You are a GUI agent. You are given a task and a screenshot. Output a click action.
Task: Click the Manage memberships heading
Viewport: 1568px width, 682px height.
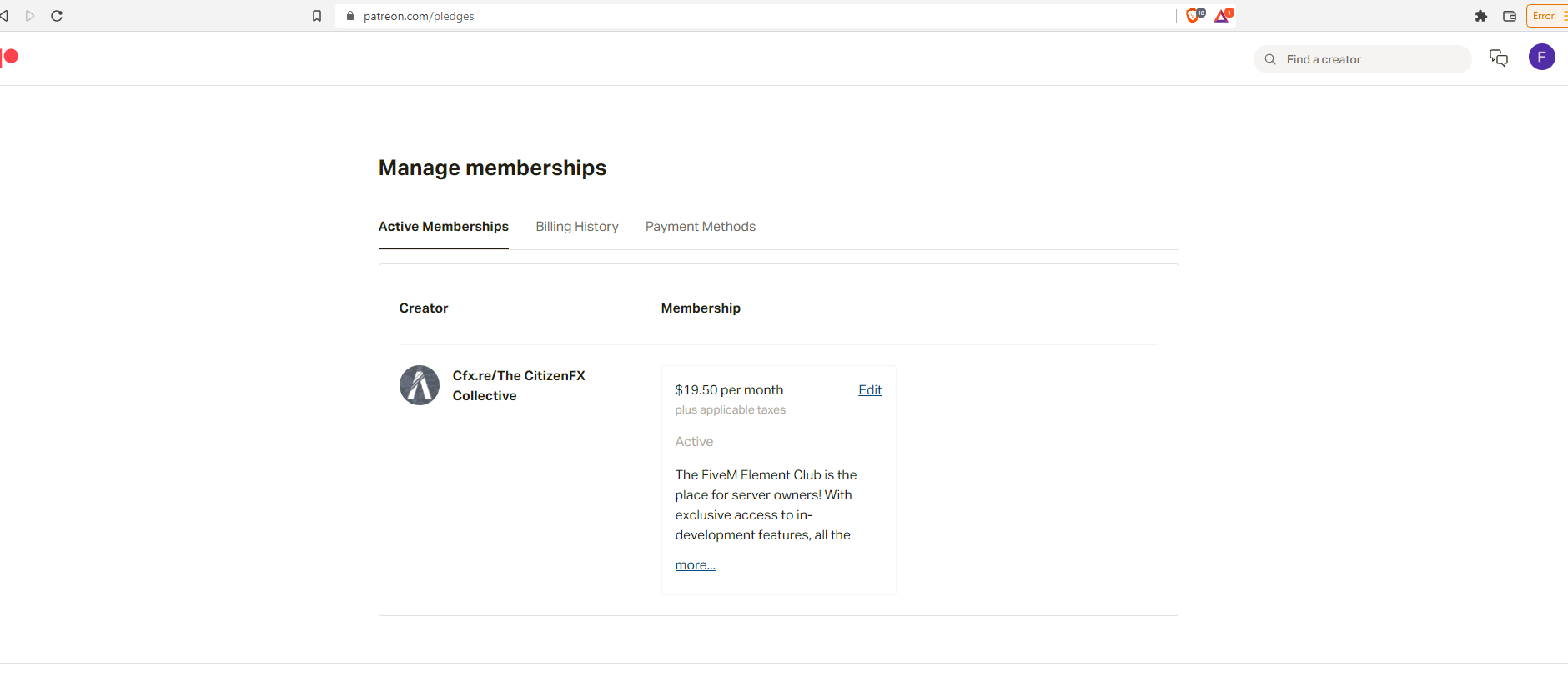pos(493,168)
